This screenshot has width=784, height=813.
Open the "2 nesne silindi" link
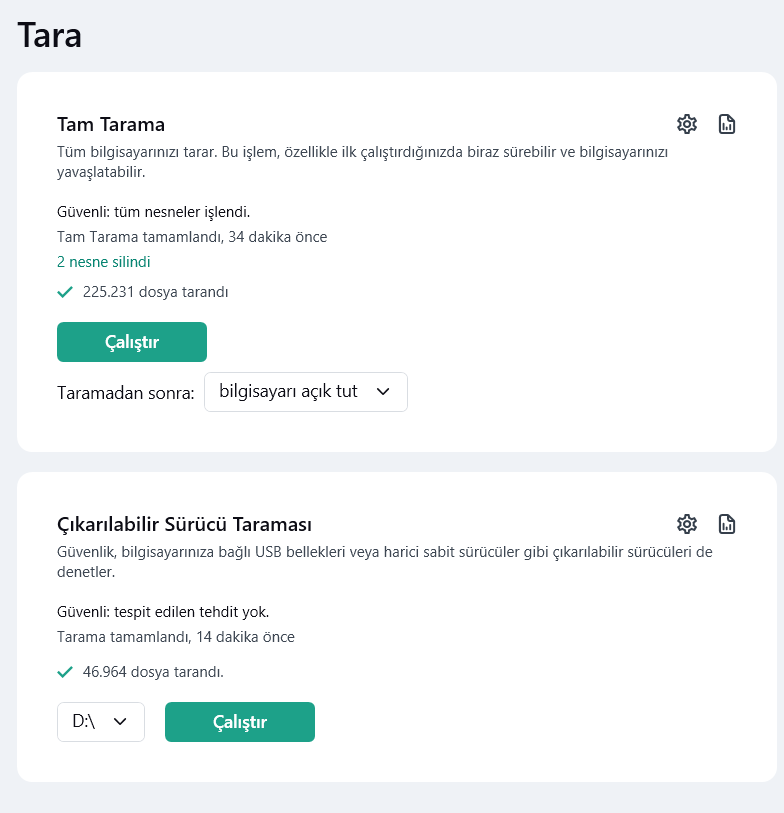click(104, 262)
